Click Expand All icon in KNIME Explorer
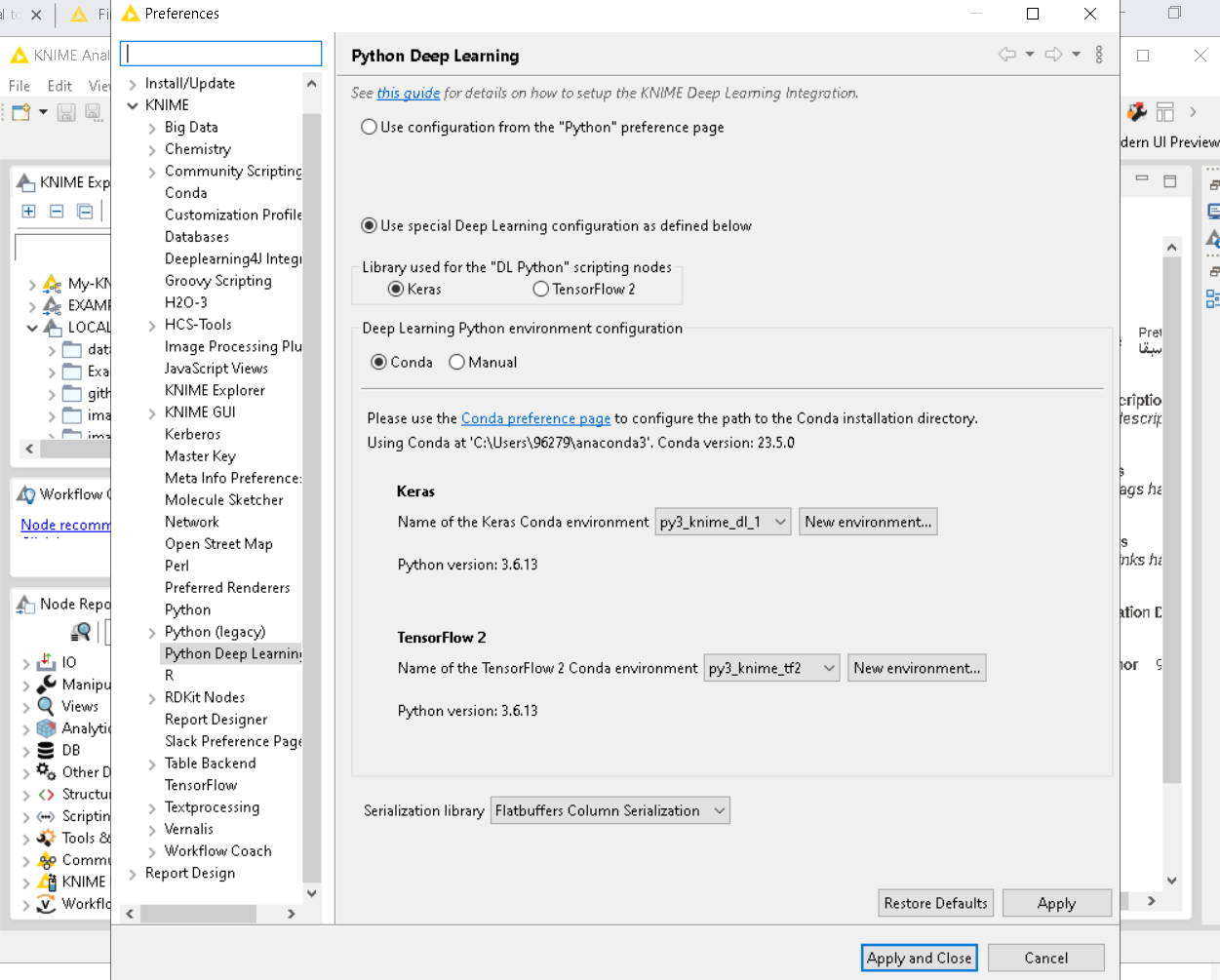The image size is (1220, 980). [28, 211]
